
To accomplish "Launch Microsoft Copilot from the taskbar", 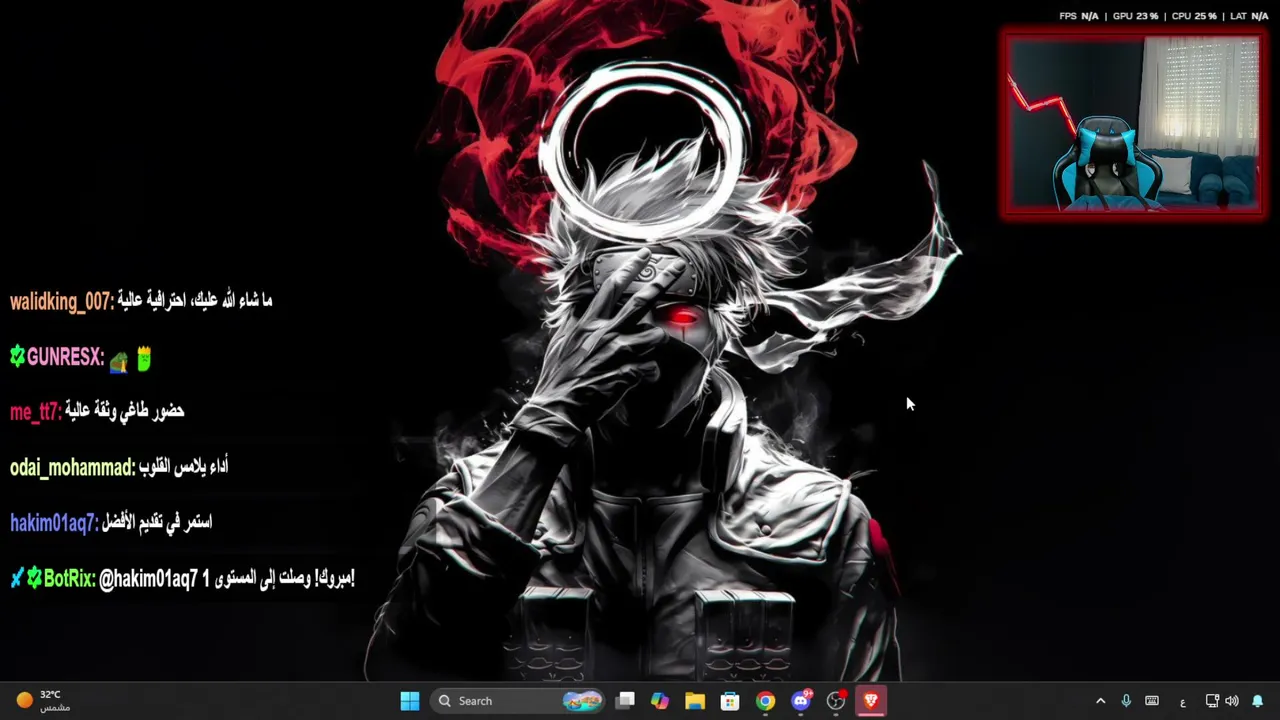I will point(660,701).
